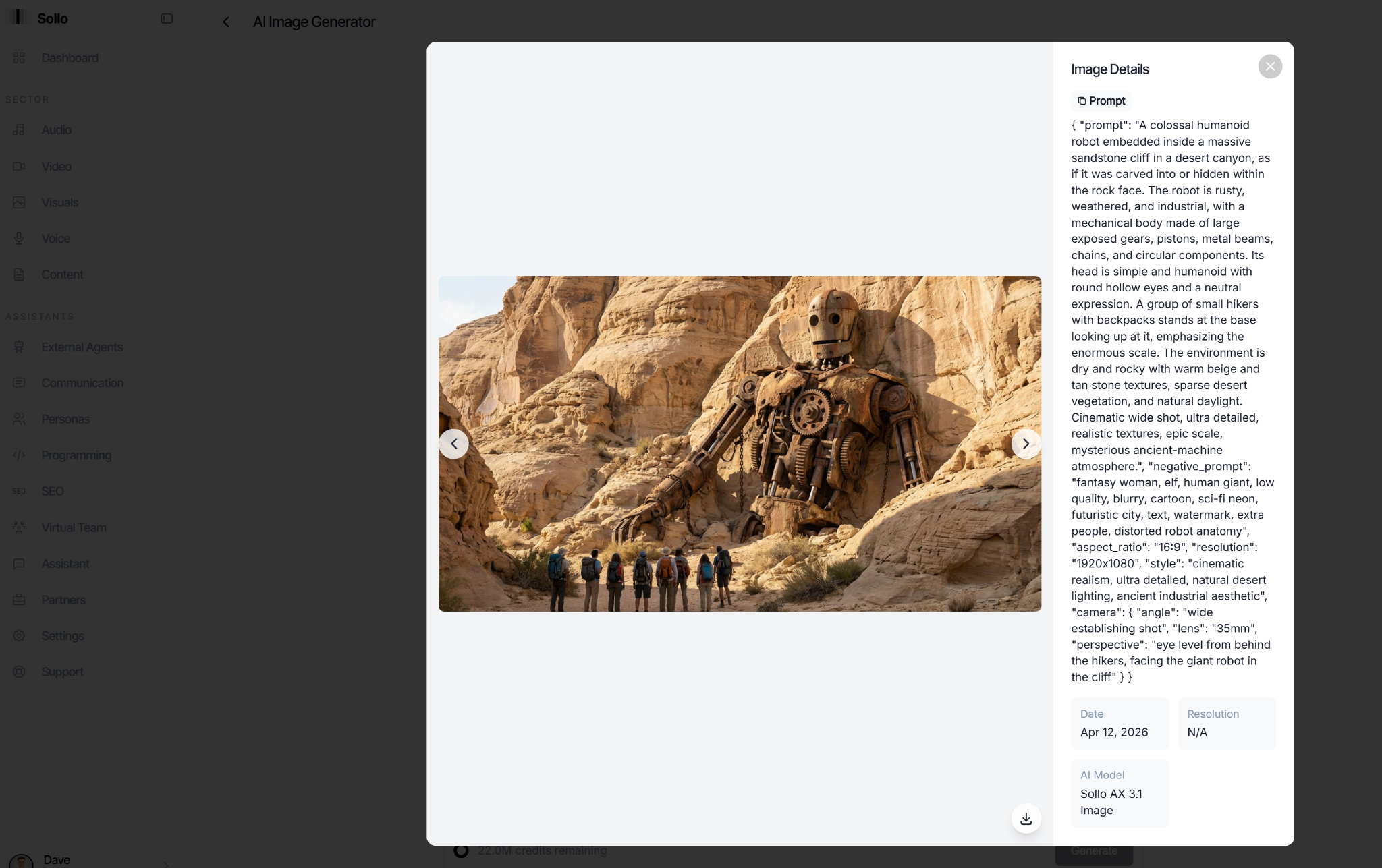The height and width of the screenshot is (868, 1382).
Task: Navigate to Visuals section
Action: pos(59,202)
